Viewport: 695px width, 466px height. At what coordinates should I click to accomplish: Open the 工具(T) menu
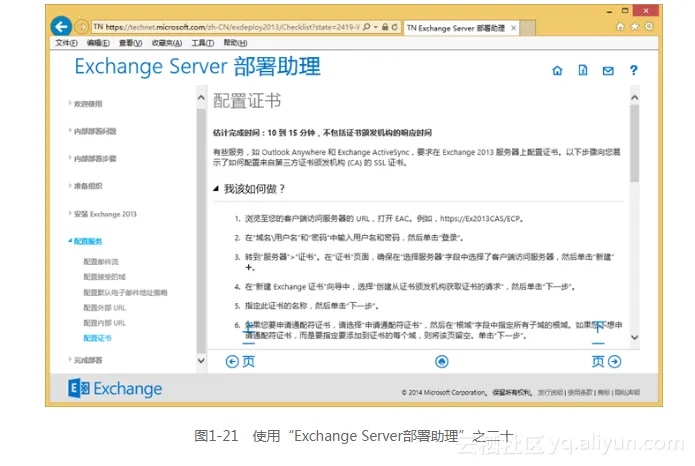click(202, 43)
